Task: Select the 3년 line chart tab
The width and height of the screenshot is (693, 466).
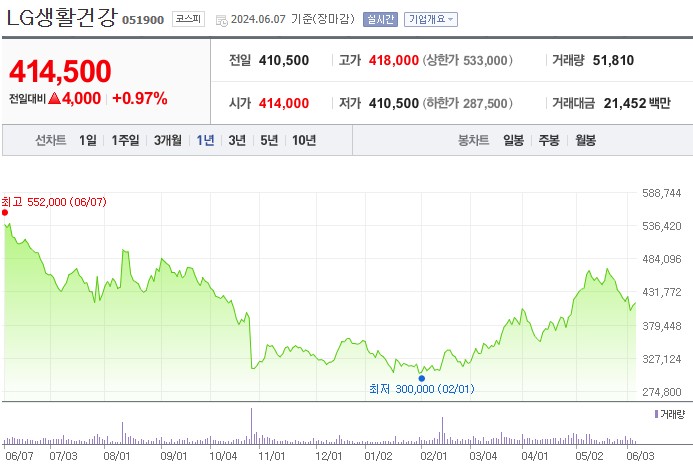Action: 237,141
